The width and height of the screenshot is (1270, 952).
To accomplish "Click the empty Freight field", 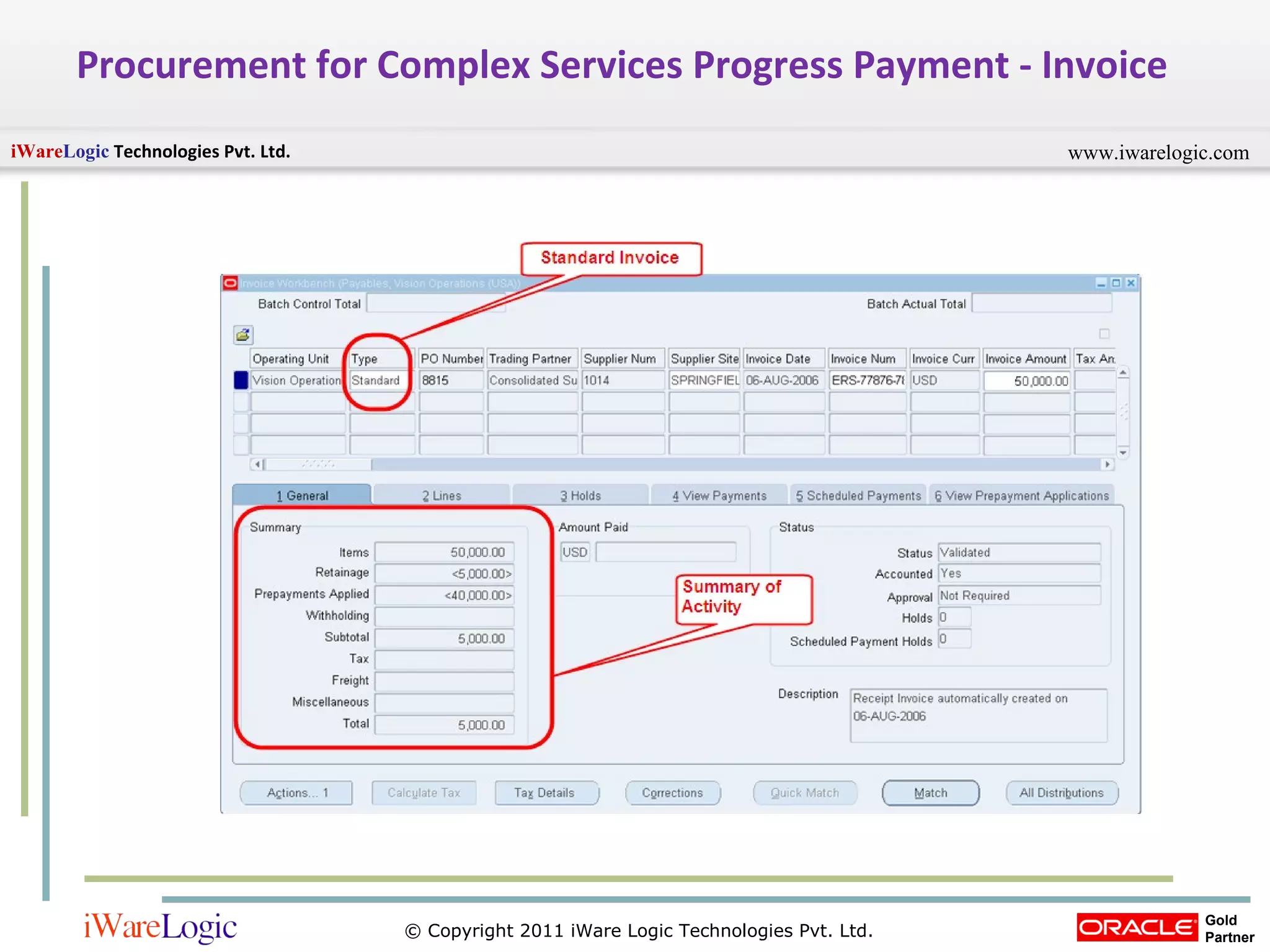I will point(445,682).
